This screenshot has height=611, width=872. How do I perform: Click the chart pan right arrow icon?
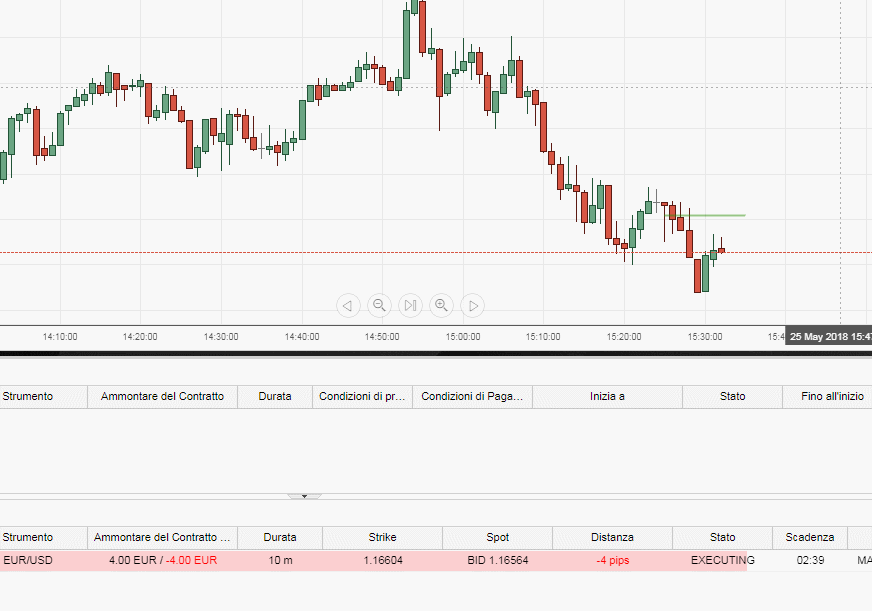(473, 306)
